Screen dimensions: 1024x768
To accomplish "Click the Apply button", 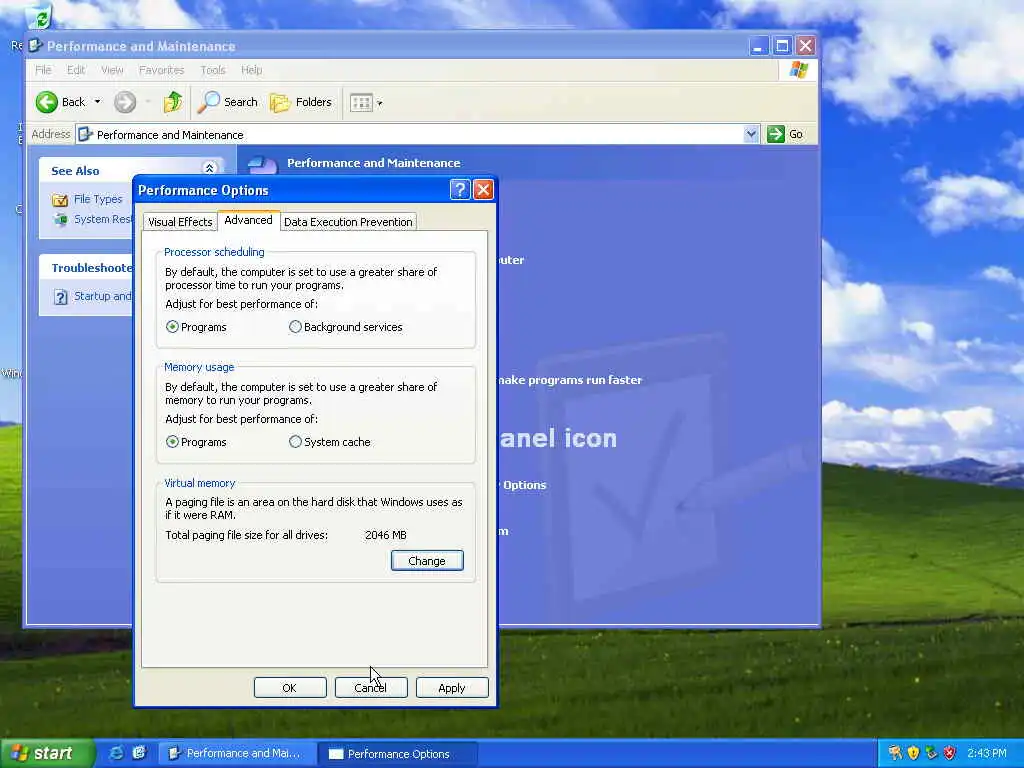I will [x=452, y=688].
